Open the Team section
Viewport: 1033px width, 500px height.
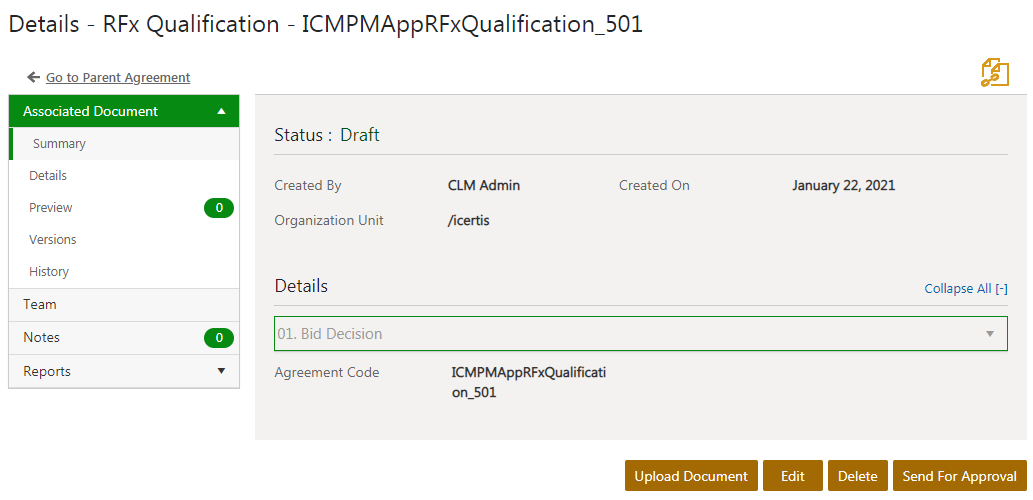(x=40, y=304)
